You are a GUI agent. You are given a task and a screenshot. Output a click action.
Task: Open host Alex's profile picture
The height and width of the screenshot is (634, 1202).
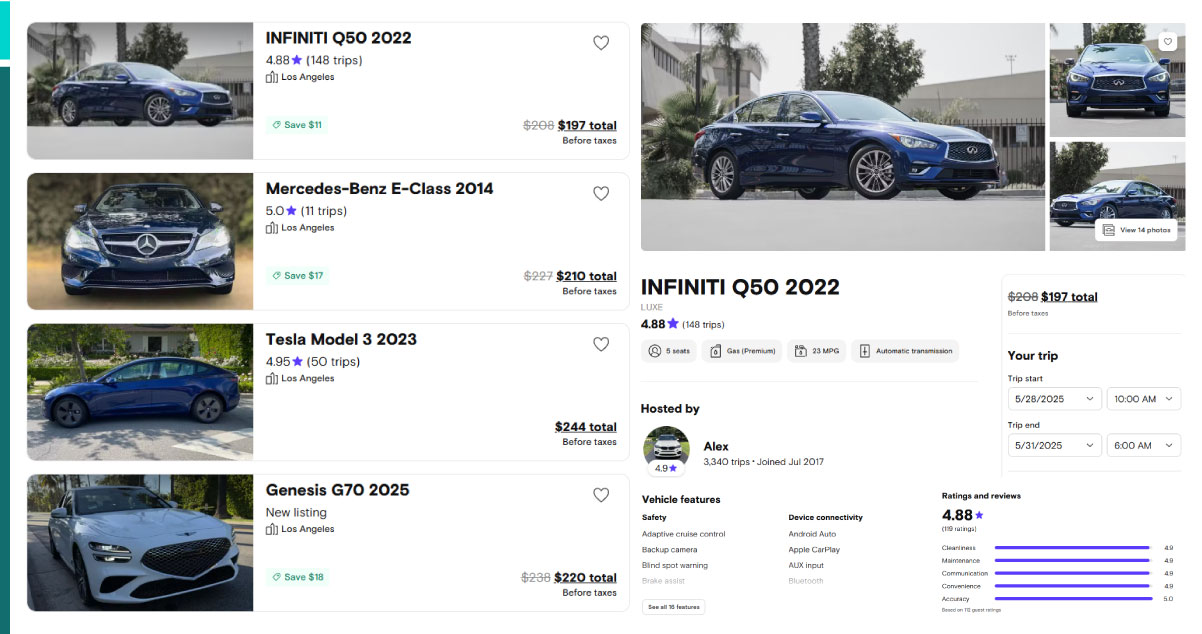[666, 449]
